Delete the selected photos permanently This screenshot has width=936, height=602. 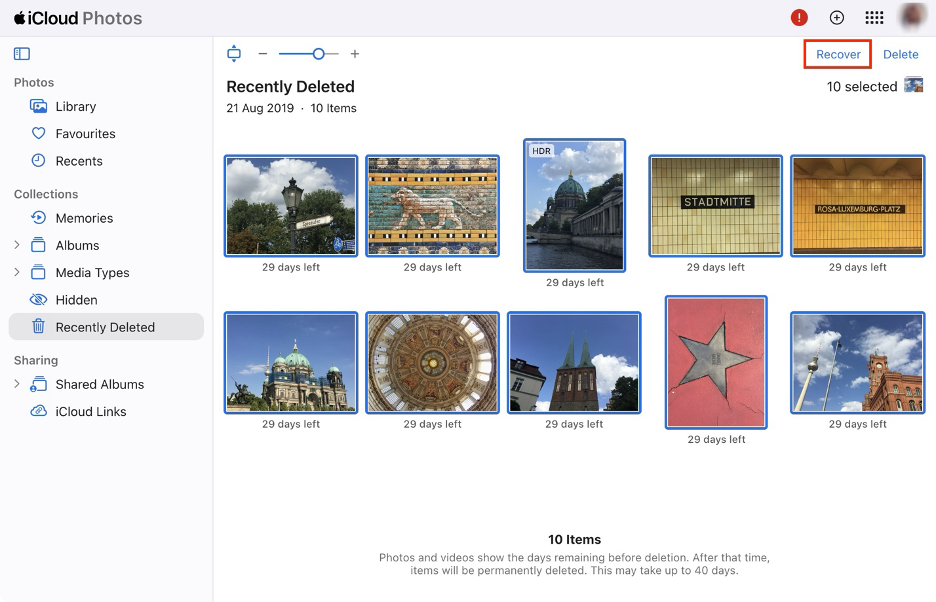tap(899, 54)
